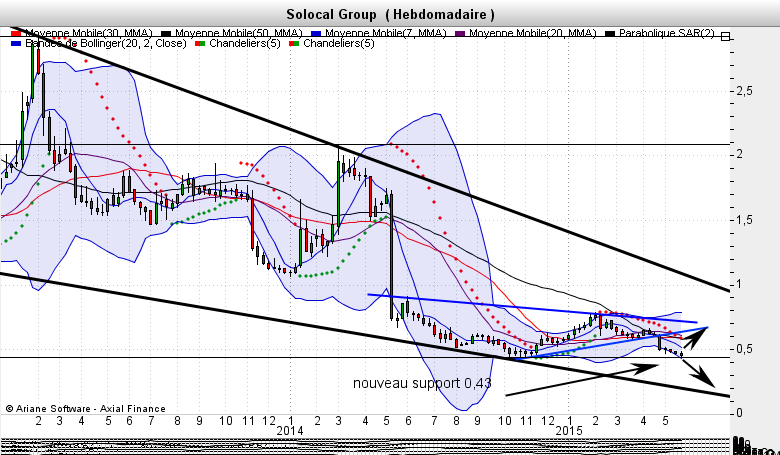Select the Bandes de Bollinger(20, 2, Close) legend entry
This screenshot has height=455, width=780.
(98, 44)
